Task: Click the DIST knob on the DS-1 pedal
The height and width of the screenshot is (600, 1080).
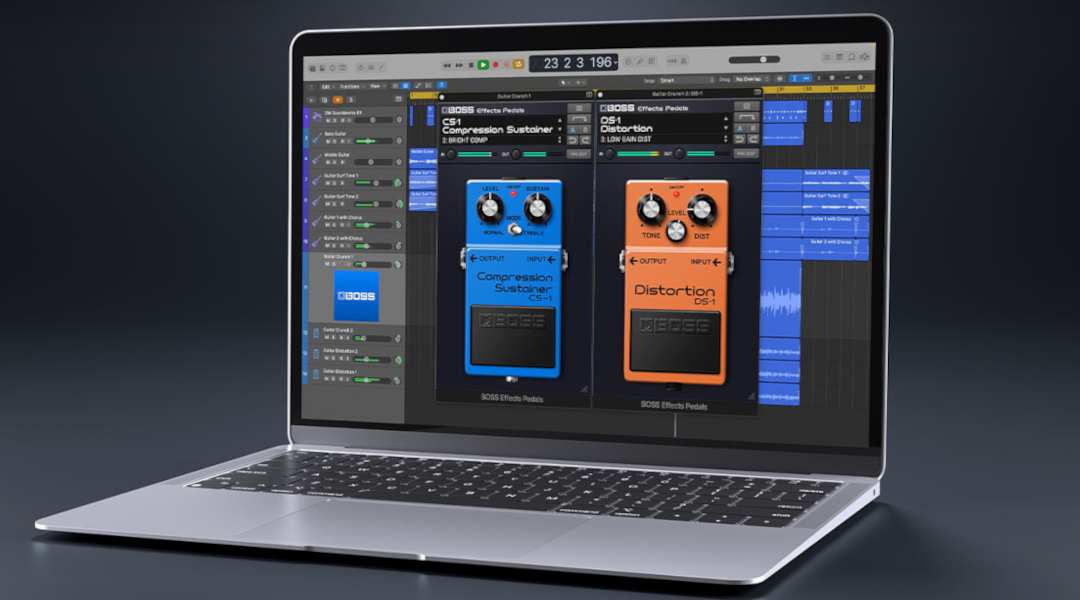Action: click(x=701, y=209)
